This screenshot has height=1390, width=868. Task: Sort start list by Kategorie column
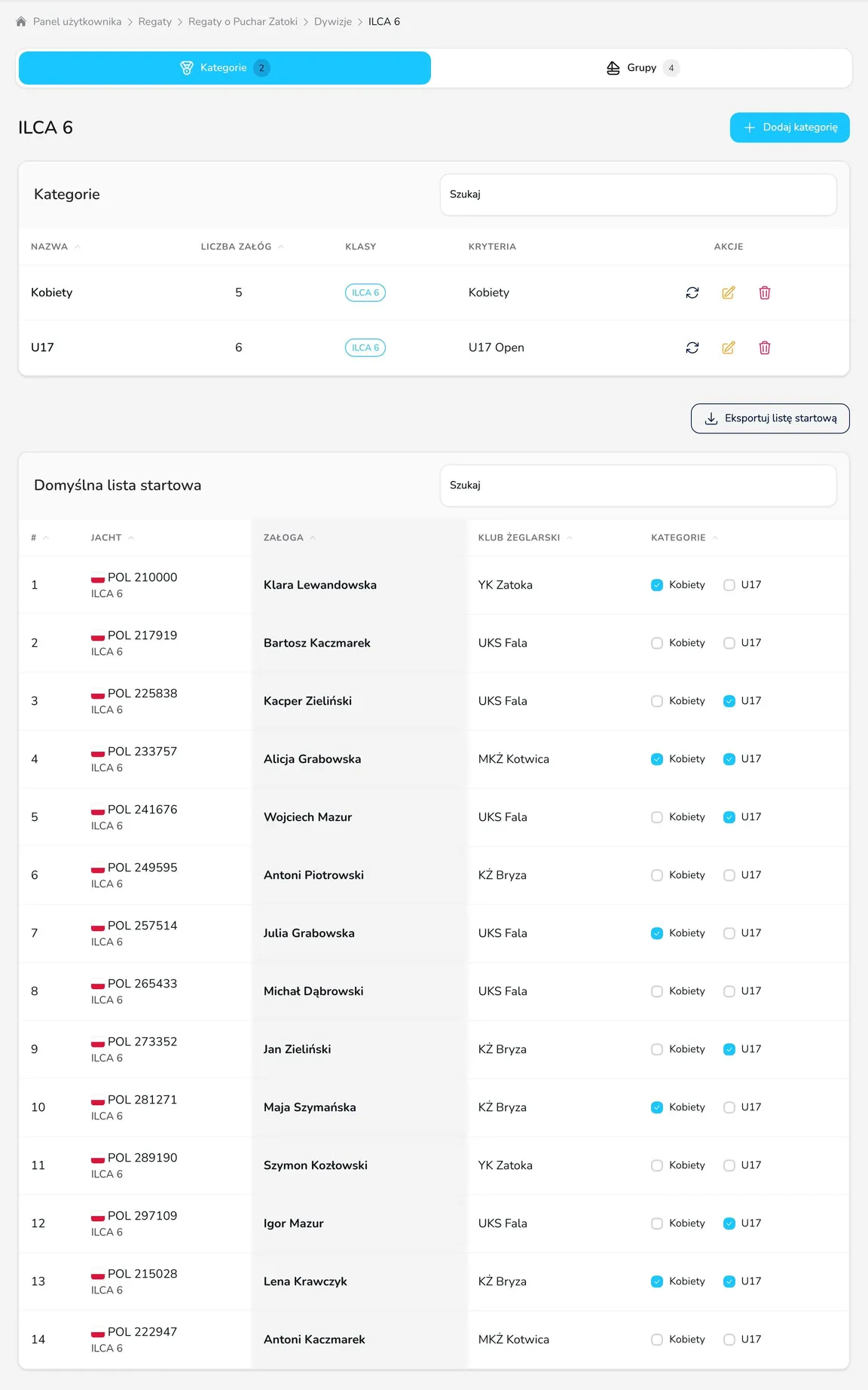pyautogui.click(x=684, y=537)
